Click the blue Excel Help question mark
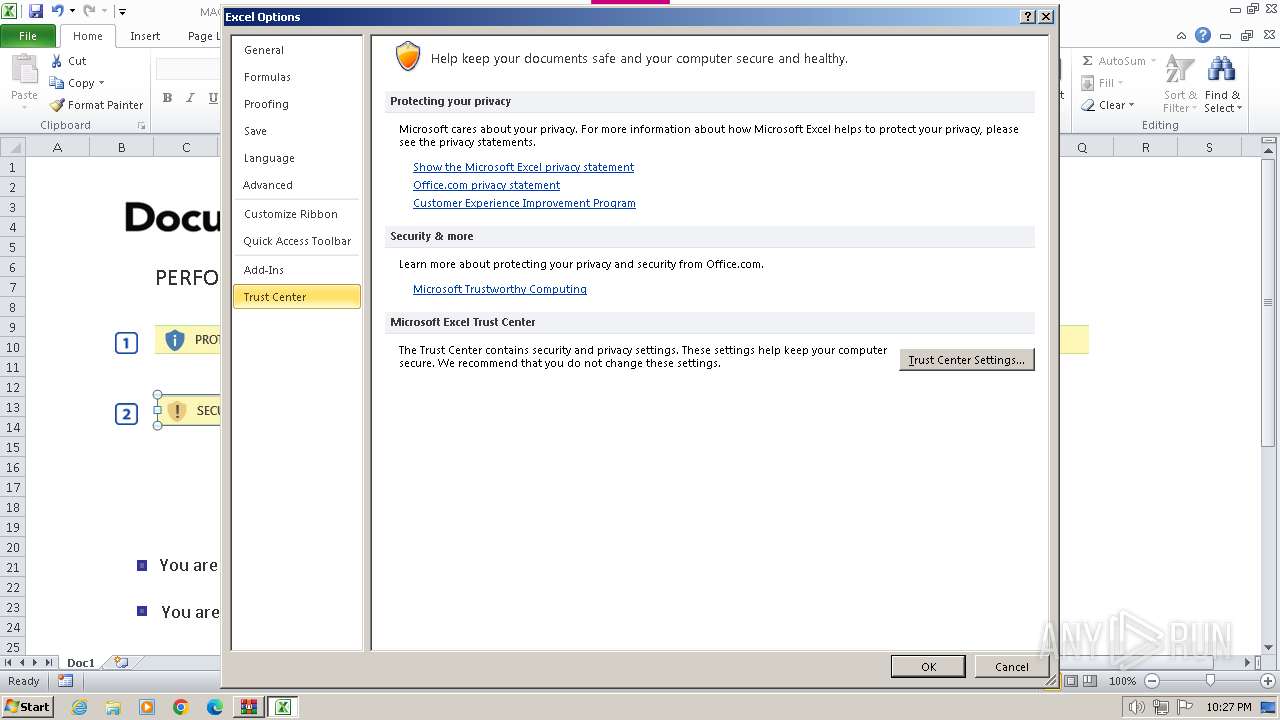Viewport: 1280px width, 720px height. [1203, 36]
